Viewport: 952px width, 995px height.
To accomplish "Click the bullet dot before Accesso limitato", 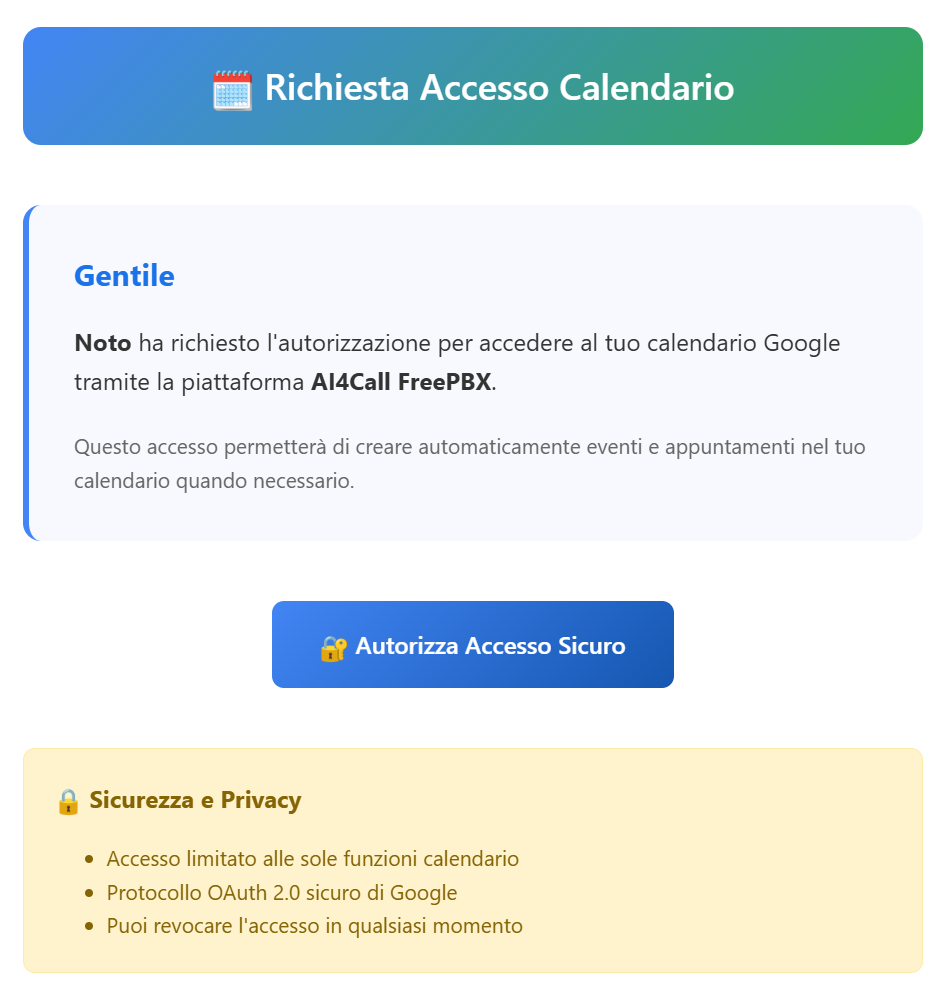I will click(x=89, y=860).
